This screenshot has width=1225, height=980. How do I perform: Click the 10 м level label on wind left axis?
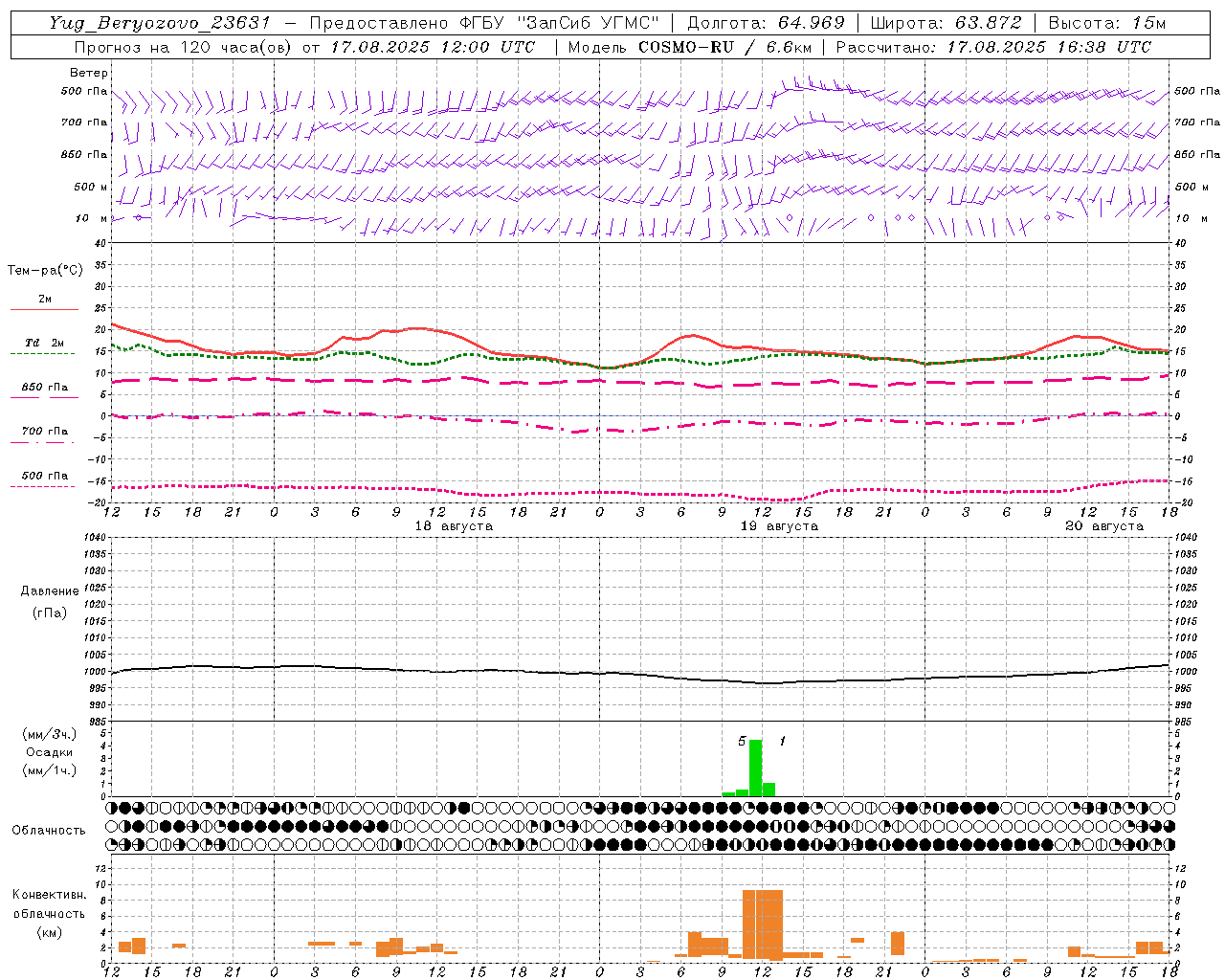tap(91, 218)
